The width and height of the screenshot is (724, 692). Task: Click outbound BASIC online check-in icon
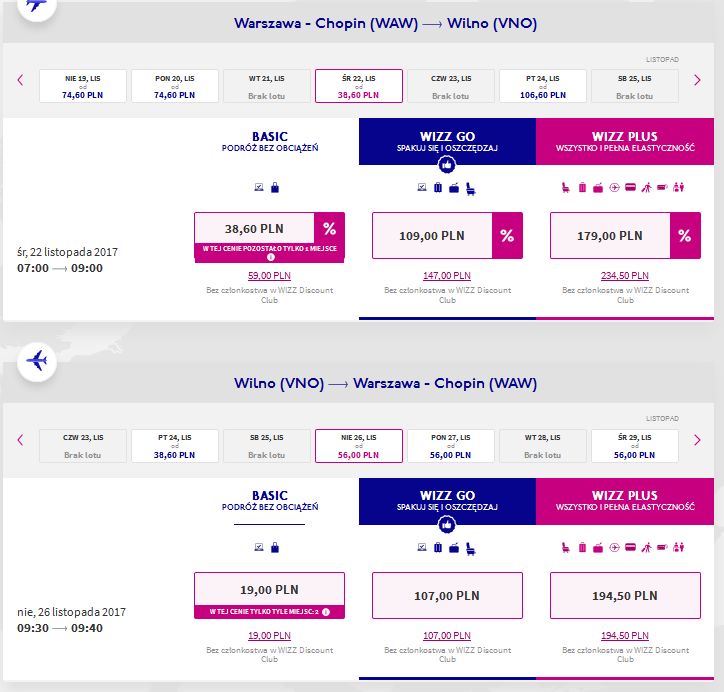(x=259, y=187)
